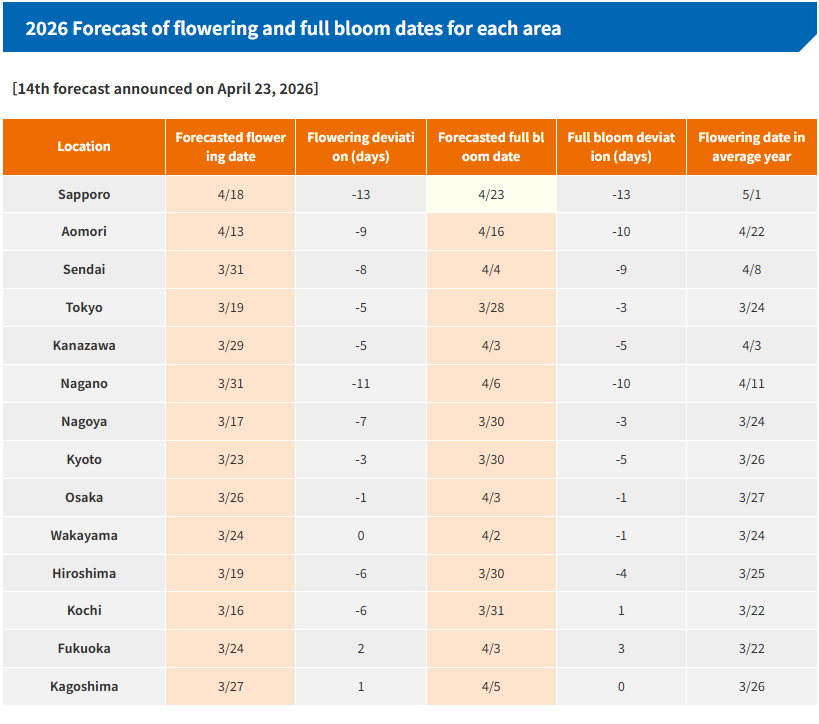Select Fukuoka's forecasted flowering date cell
The height and width of the screenshot is (724, 819).
click(x=230, y=649)
